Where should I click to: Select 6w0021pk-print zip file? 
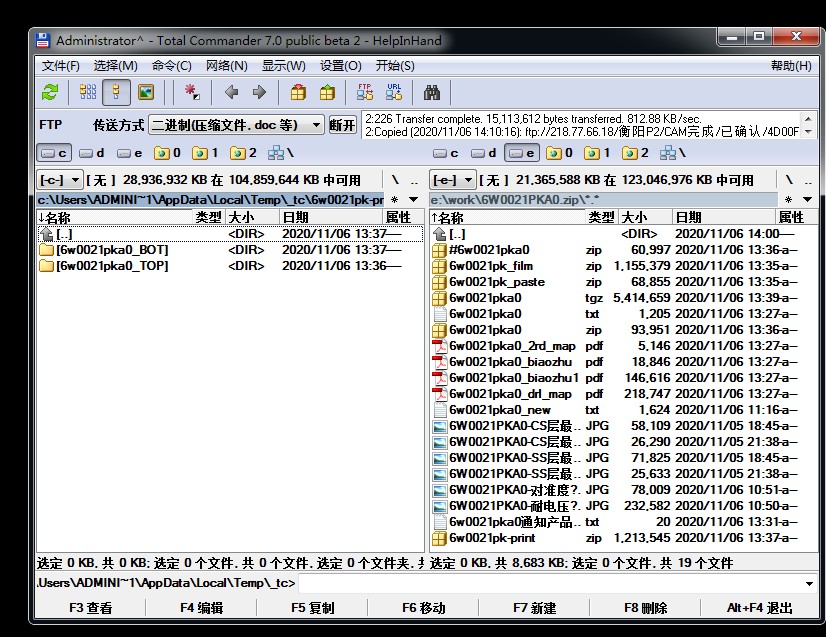click(x=623, y=538)
